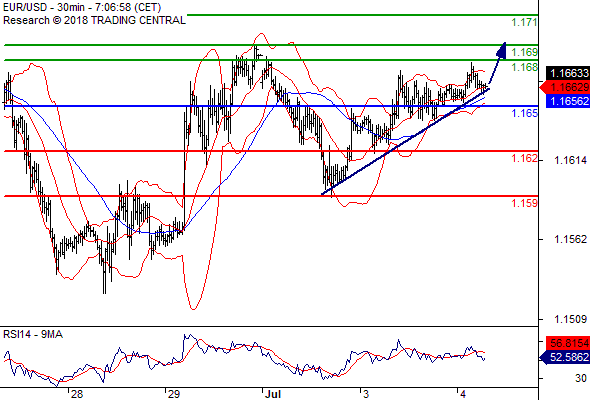Click the date label 3 on time axis

[x=366, y=394]
